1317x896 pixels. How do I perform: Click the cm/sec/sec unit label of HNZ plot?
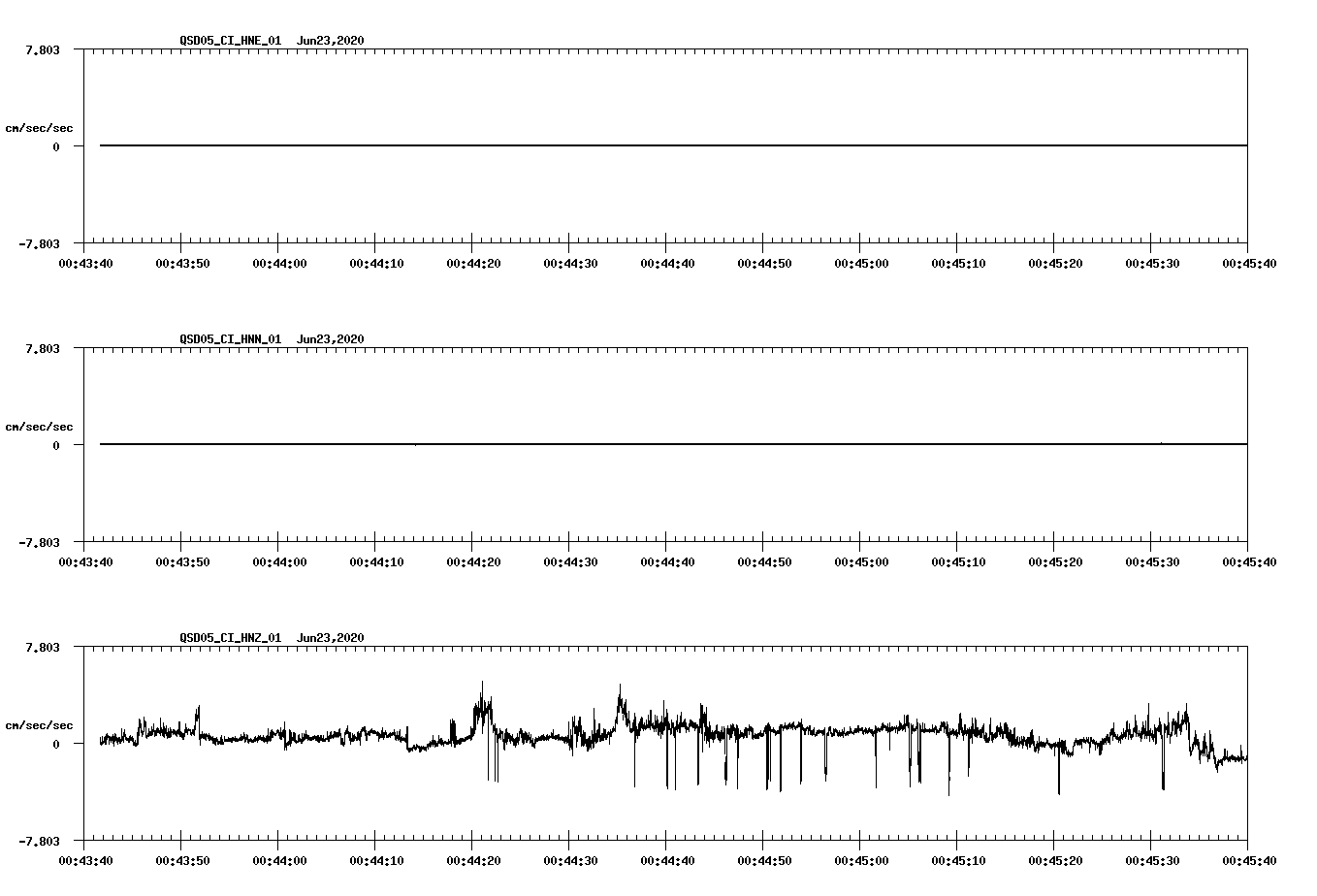coord(40,725)
